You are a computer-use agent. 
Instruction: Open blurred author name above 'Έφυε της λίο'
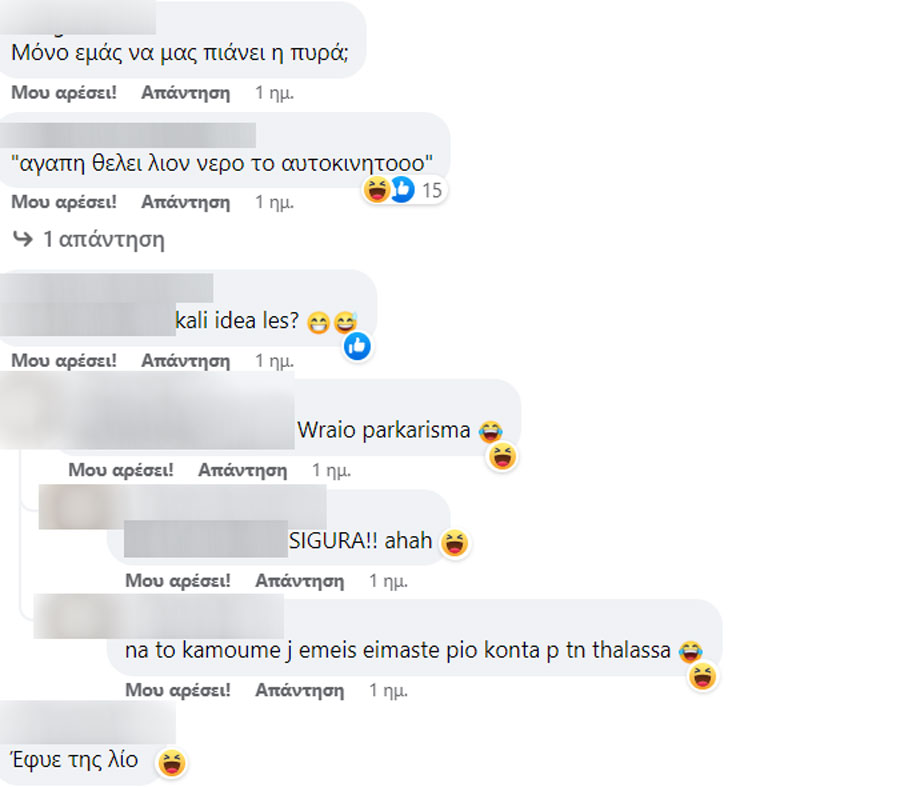(x=88, y=722)
